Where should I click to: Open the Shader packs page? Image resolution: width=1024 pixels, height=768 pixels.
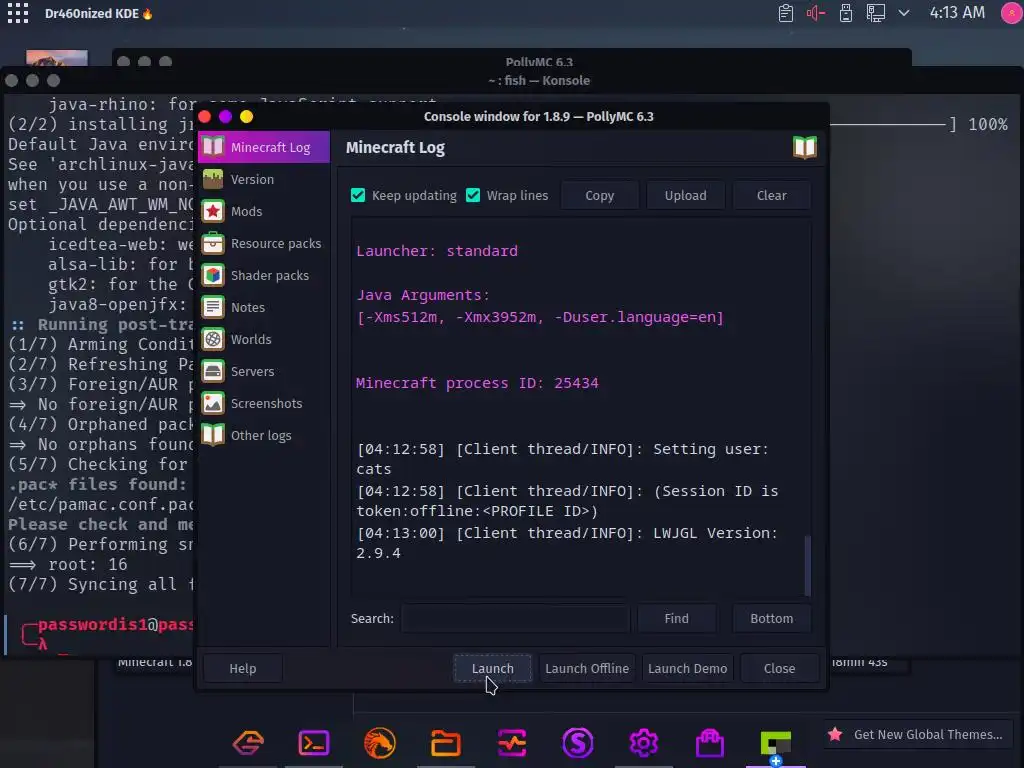point(264,275)
